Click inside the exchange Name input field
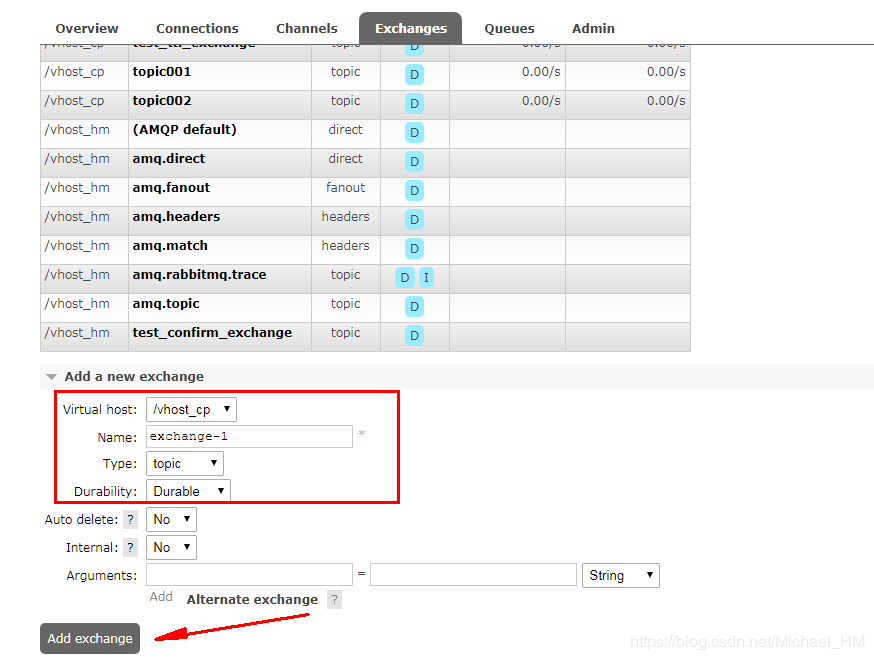 point(249,436)
